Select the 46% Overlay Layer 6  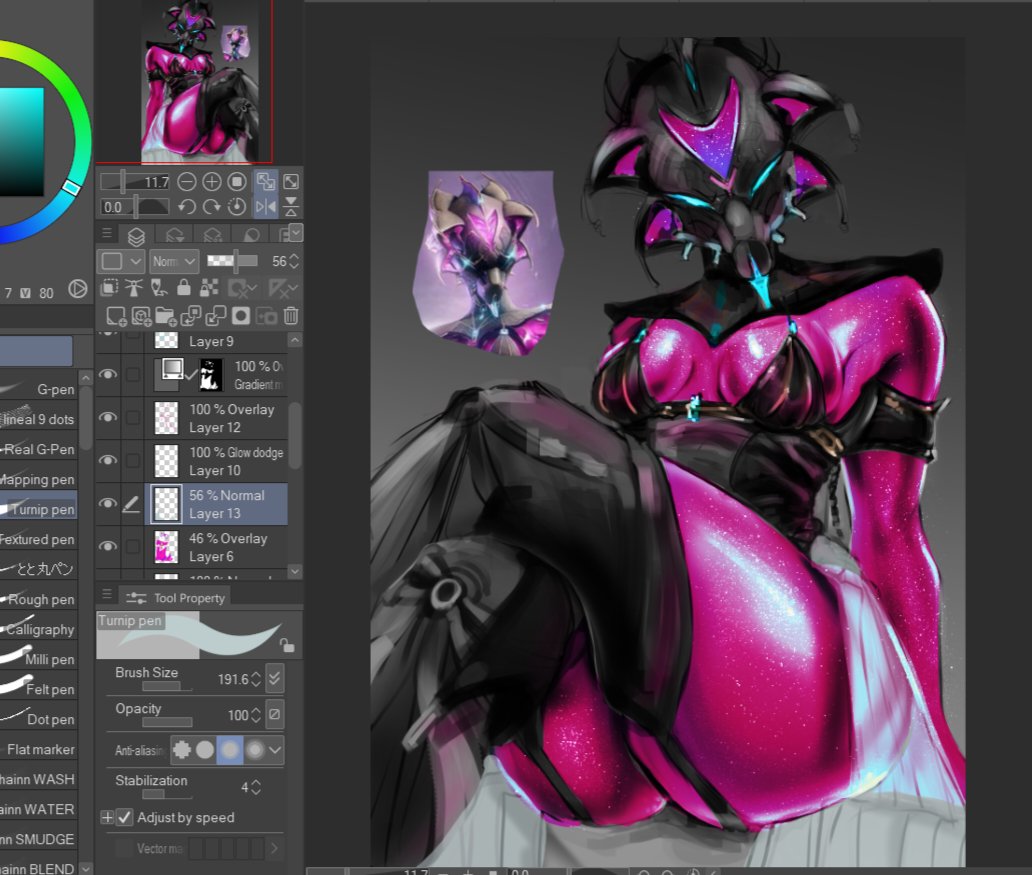216,547
